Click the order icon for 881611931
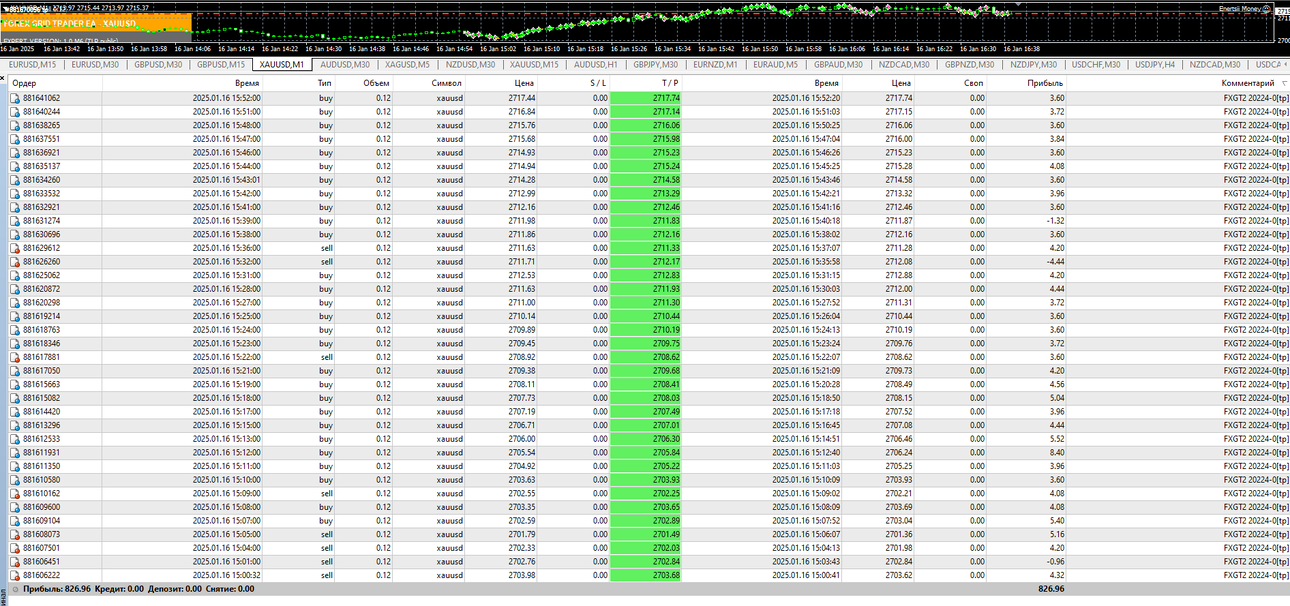This screenshot has height=606, width=1290. (x=15, y=452)
